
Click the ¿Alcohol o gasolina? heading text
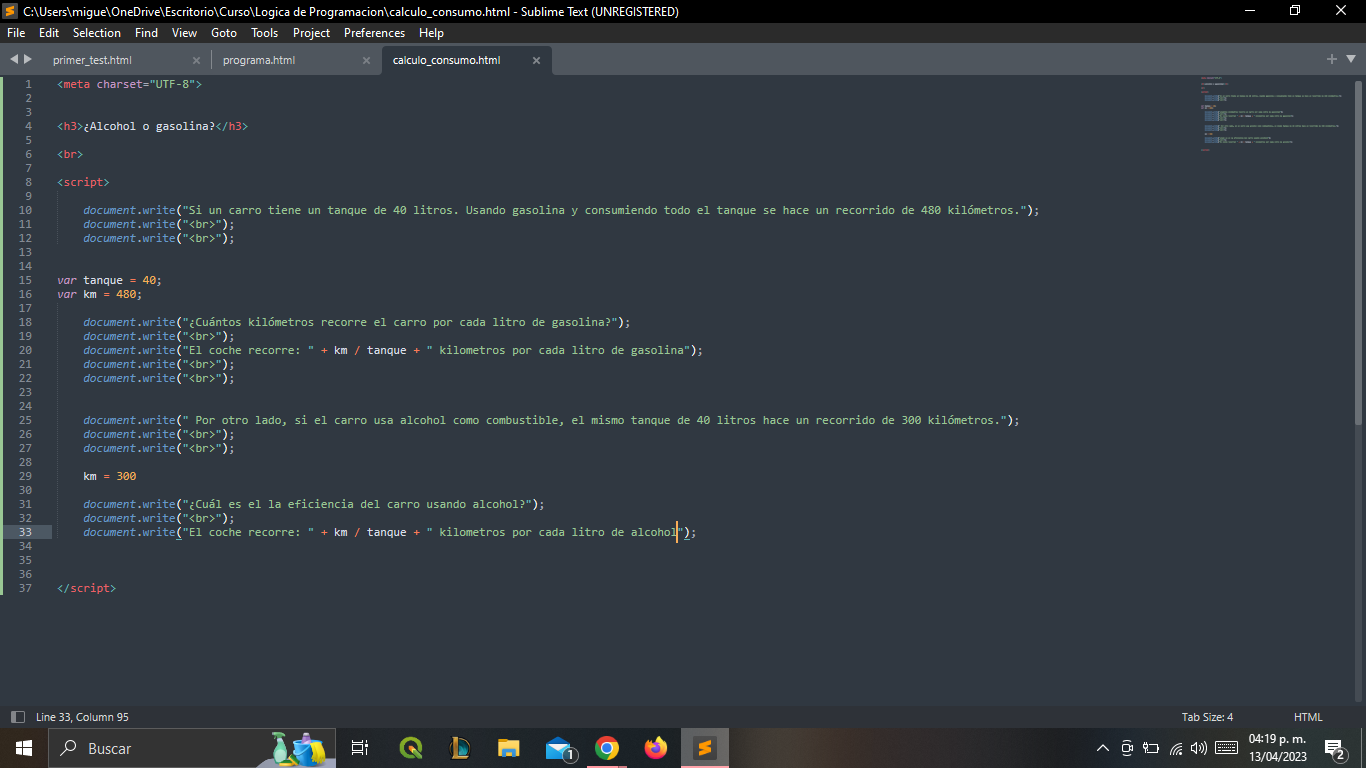150,126
